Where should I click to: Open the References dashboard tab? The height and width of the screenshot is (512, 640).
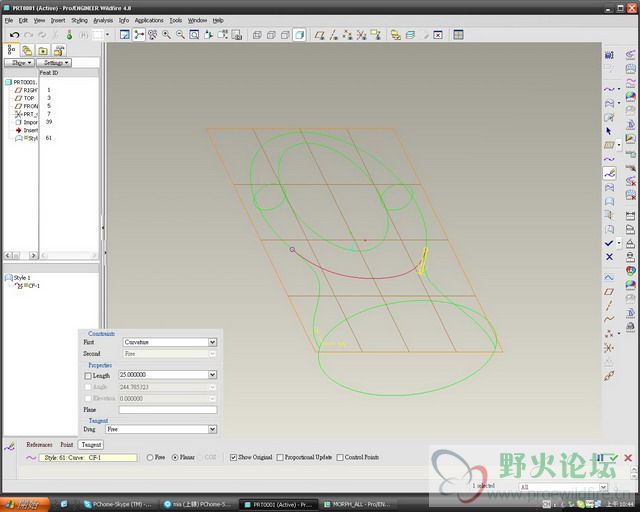[x=39, y=445]
